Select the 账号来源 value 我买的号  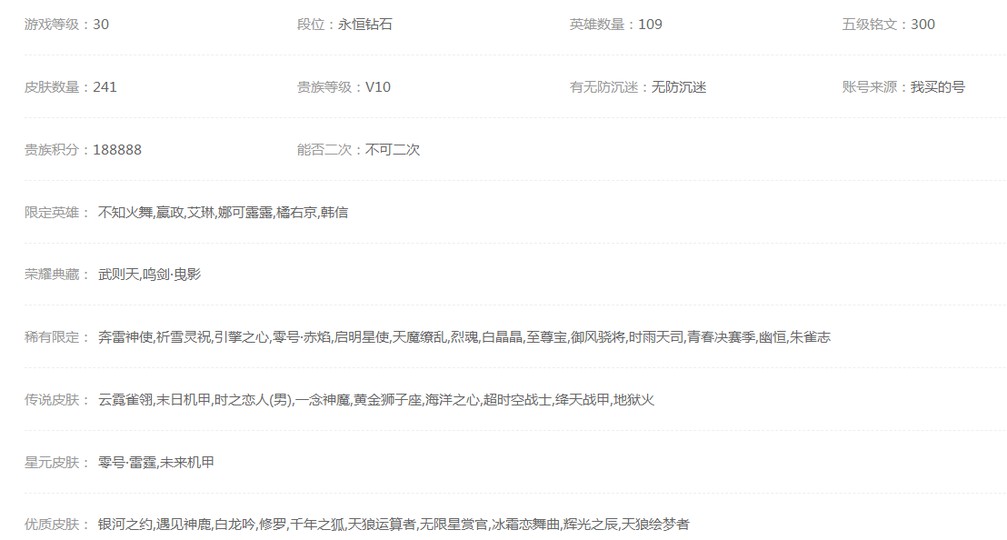pyautogui.click(x=937, y=87)
